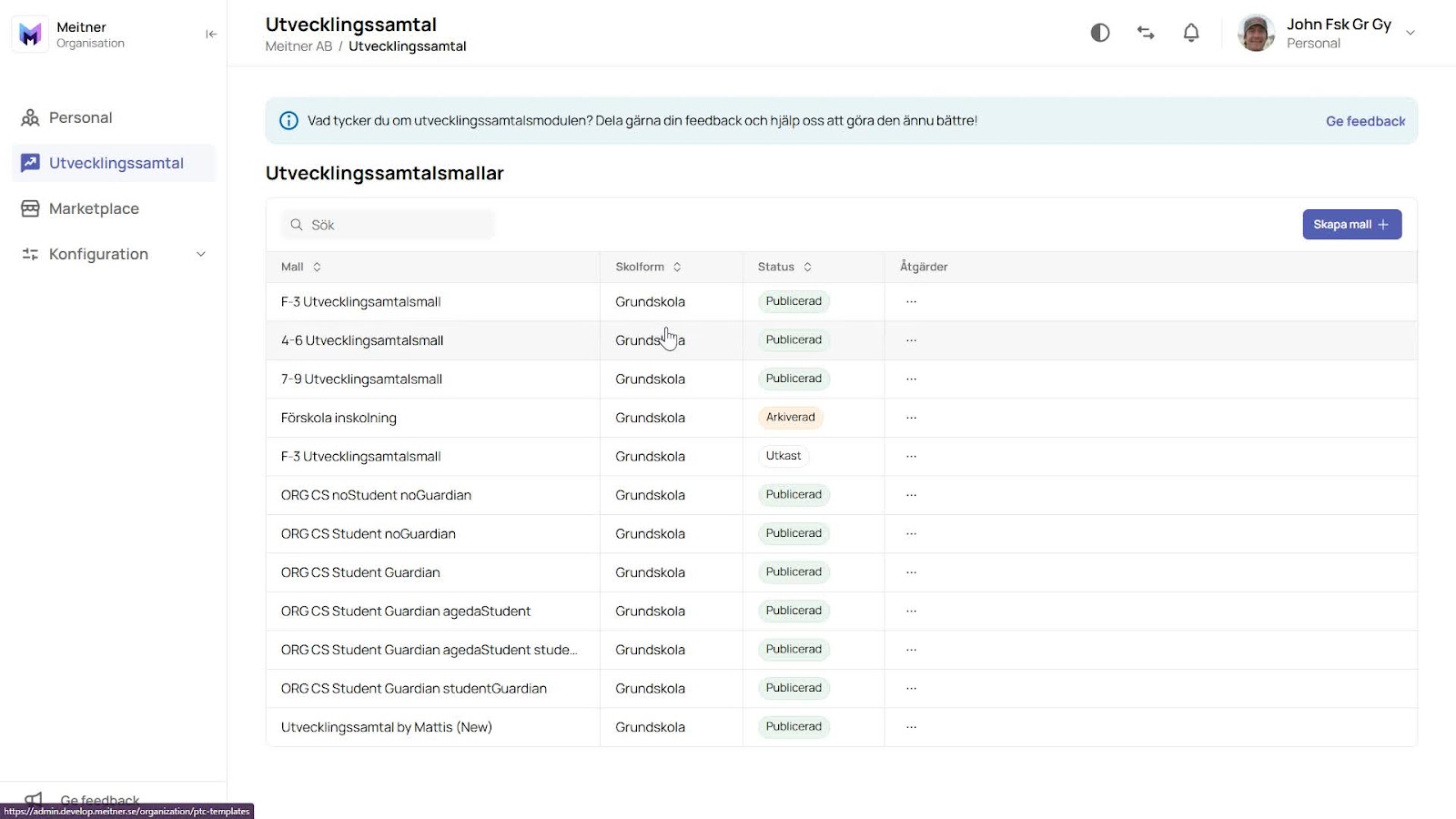Open actions menu for ORG CS Student Guardian
This screenshot has height=819, width=1456.
911,572
